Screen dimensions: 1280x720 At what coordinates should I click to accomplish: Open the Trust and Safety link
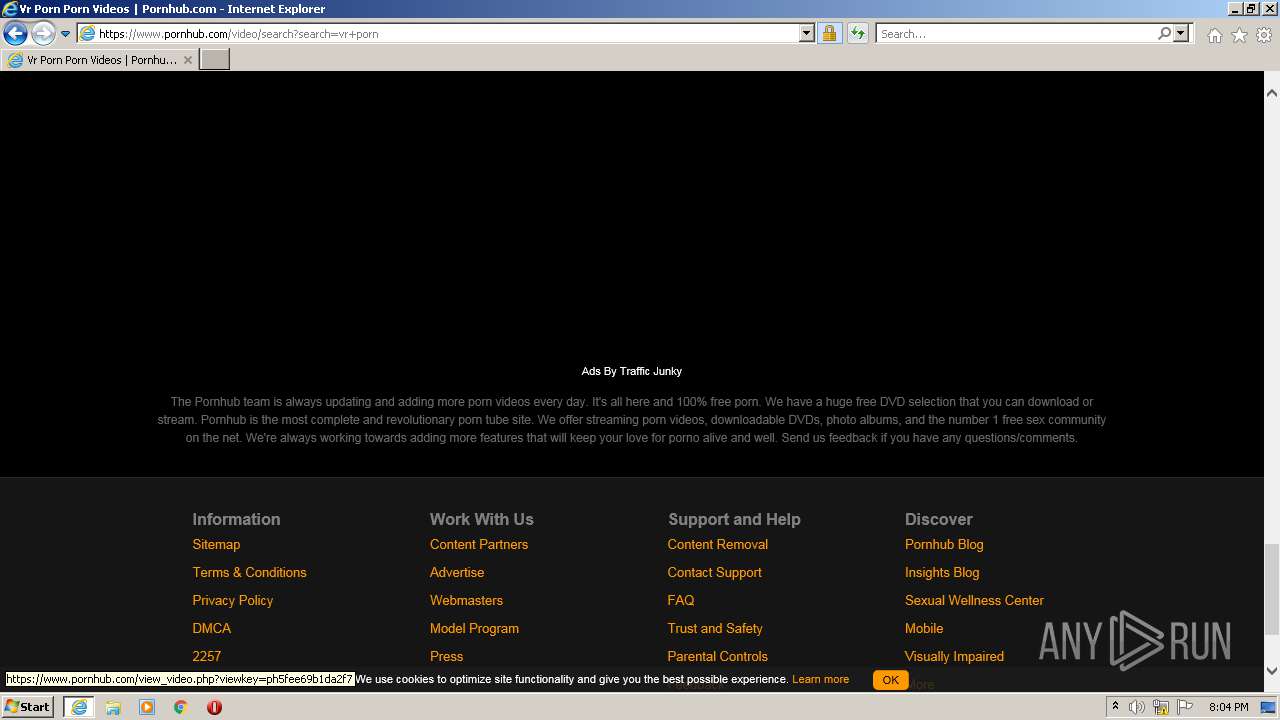(715, 628)
